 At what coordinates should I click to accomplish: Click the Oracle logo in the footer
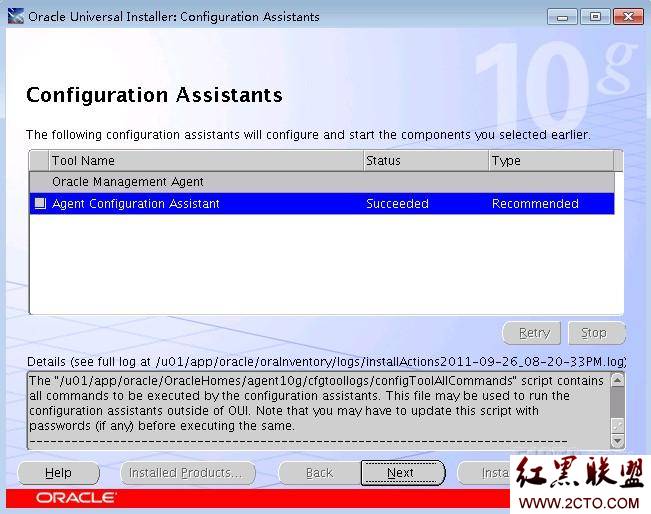point(76,498)
